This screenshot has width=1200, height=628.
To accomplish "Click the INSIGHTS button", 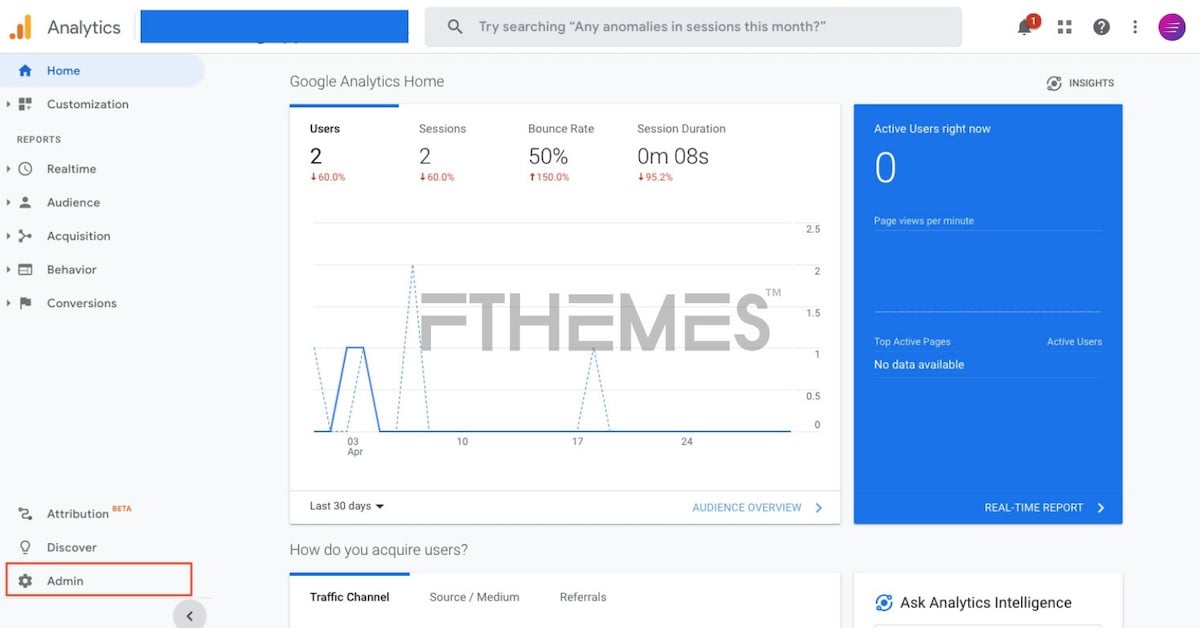I will (x=1080, y=83).
